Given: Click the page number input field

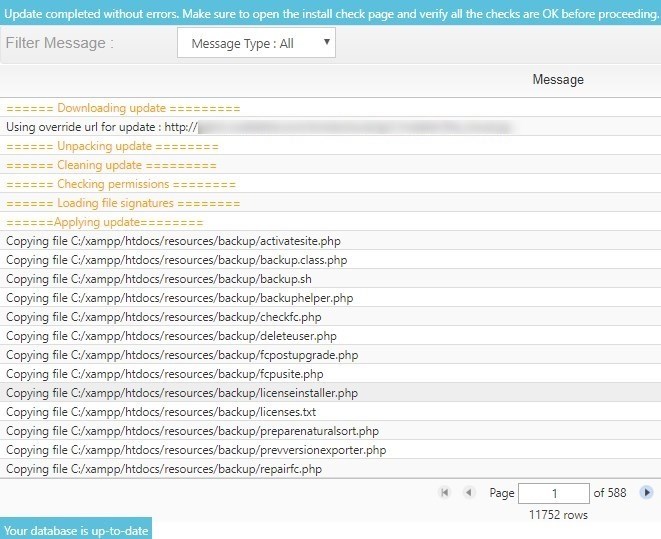Looking at the screenshot, I should [554, 493].
